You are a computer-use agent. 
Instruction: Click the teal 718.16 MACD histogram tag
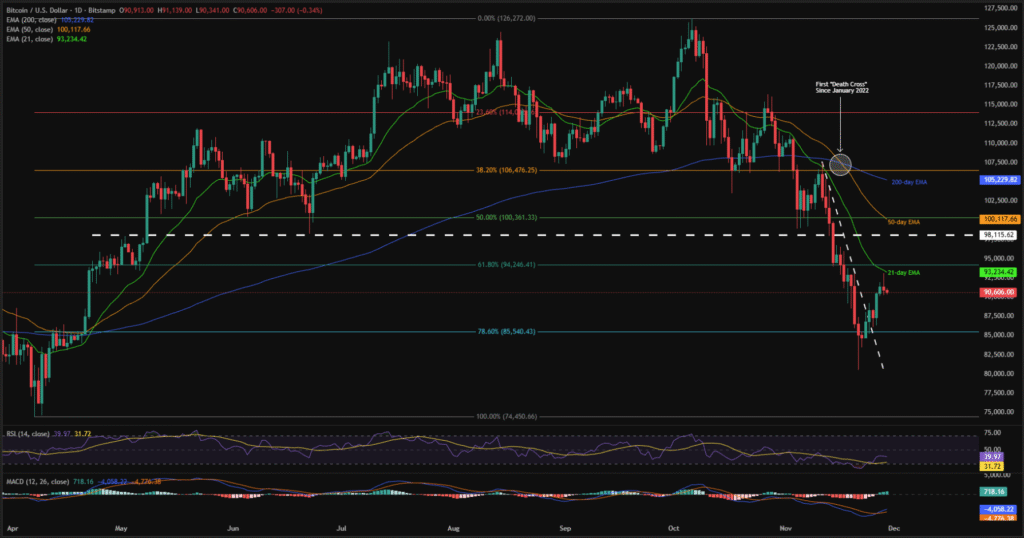[993, 492]
